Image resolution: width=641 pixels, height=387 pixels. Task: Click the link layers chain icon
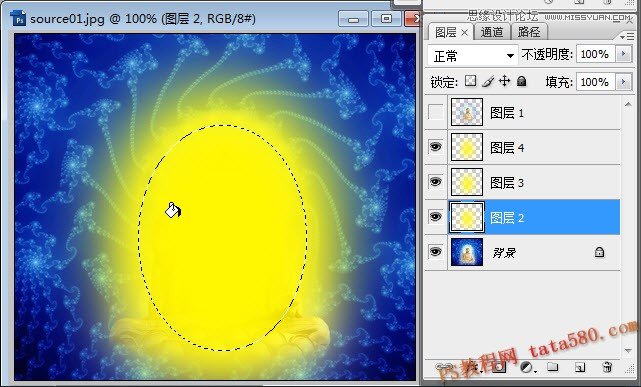445,367
